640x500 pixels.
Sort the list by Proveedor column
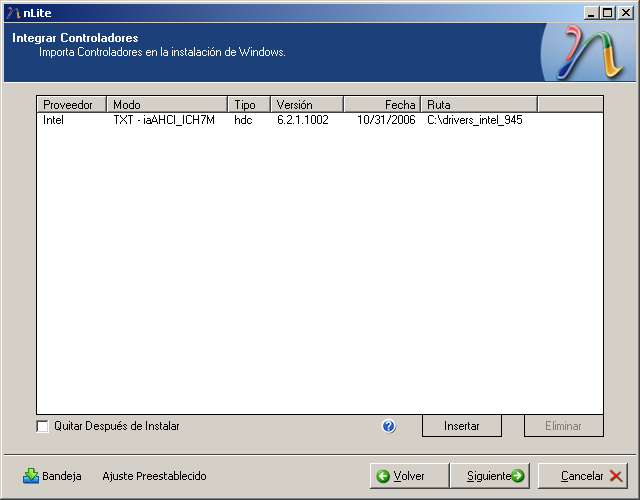click(71, 104)
